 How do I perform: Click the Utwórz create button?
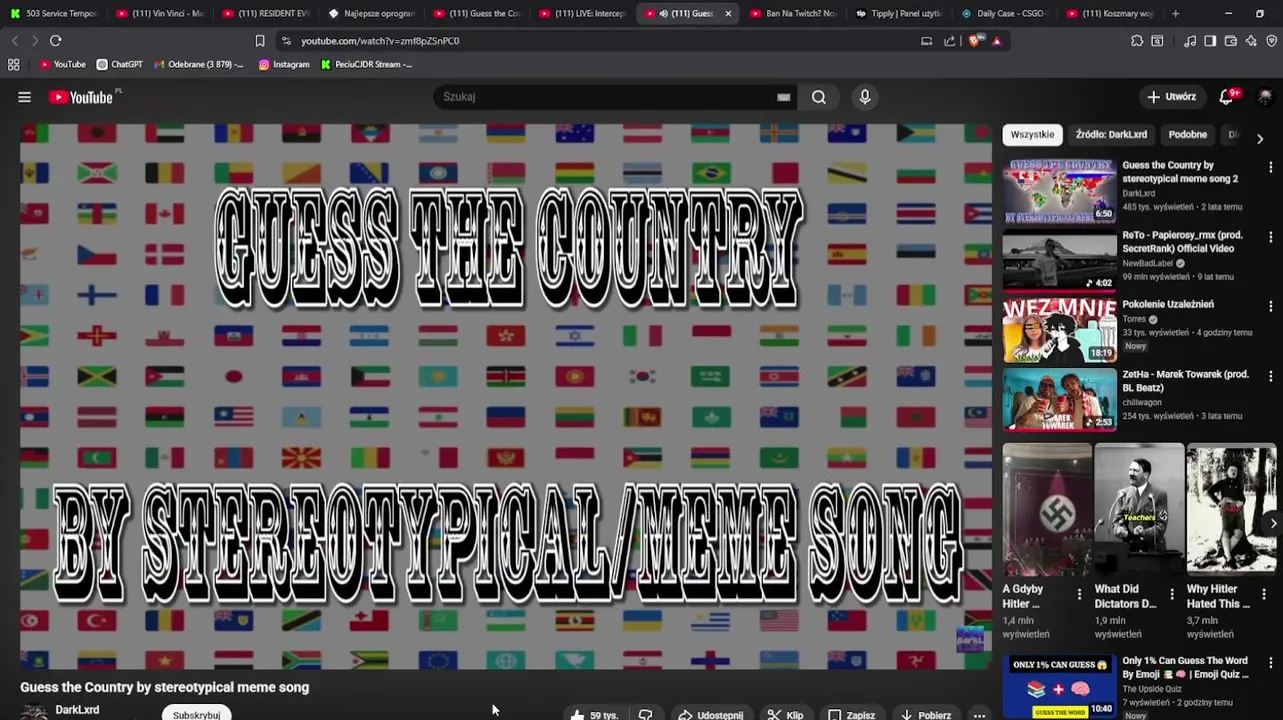[1171, 97]
